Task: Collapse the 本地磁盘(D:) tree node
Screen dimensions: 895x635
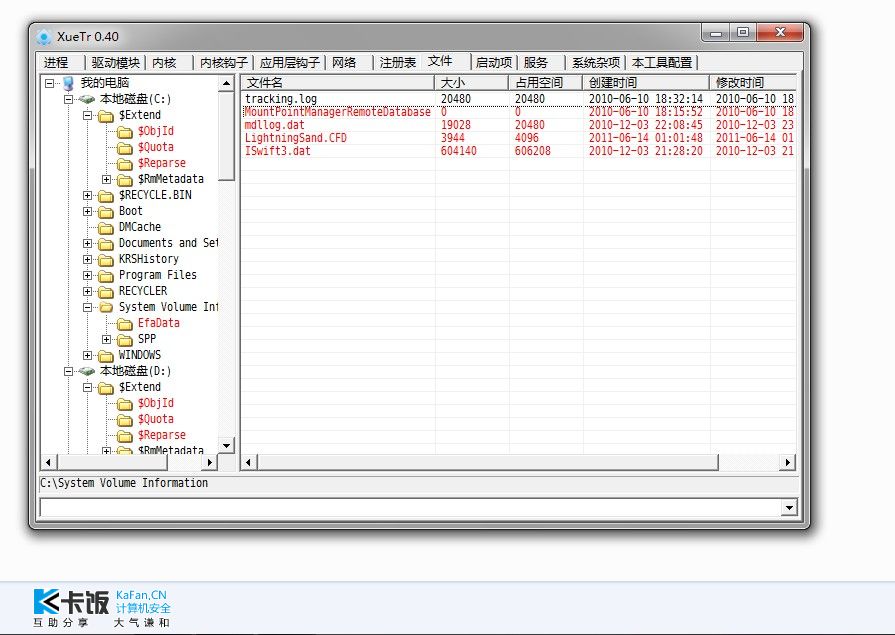Action: click(68, 371)
